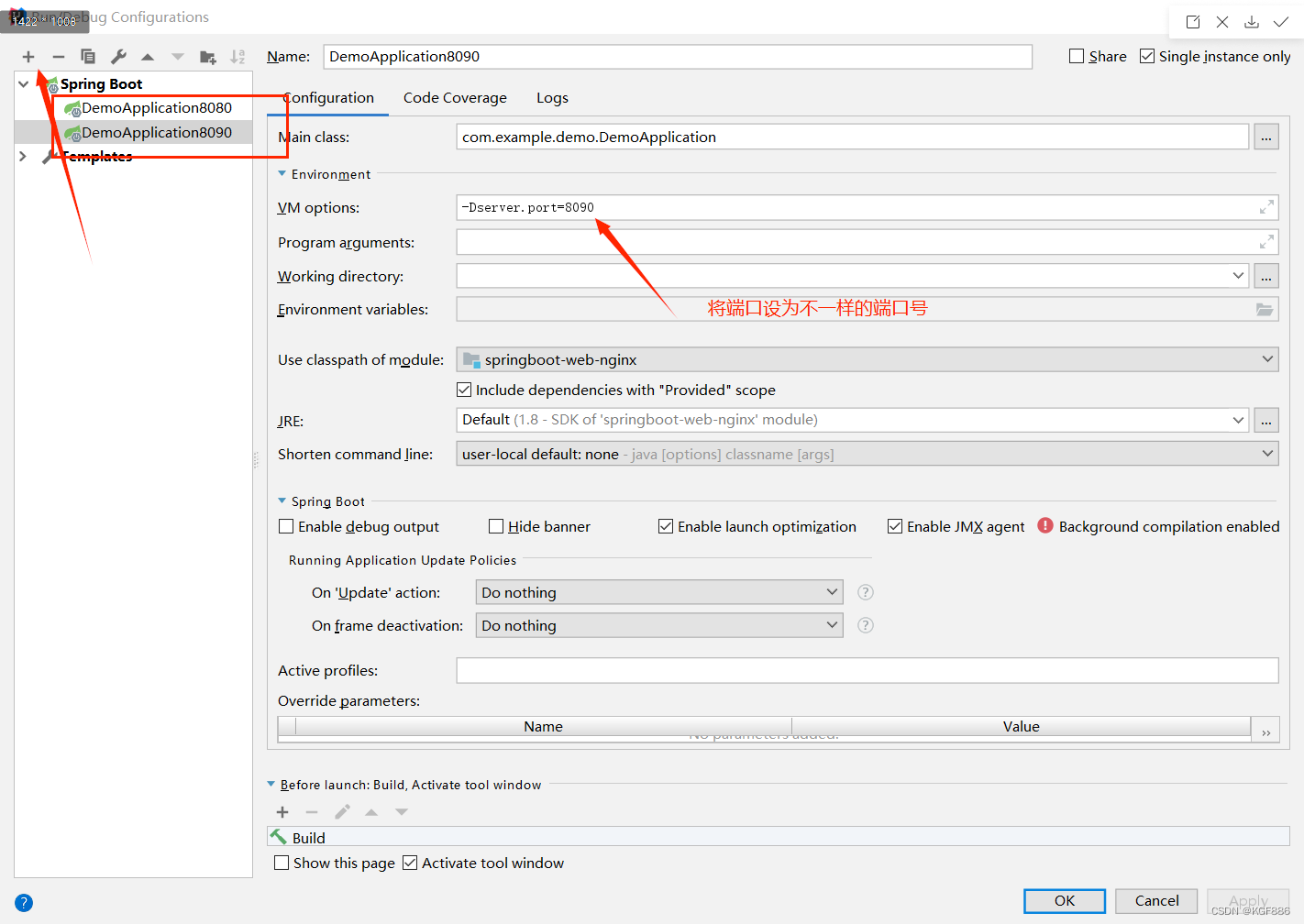Toggle Include dependencies with Provided scope

click(x=464, y=390)
